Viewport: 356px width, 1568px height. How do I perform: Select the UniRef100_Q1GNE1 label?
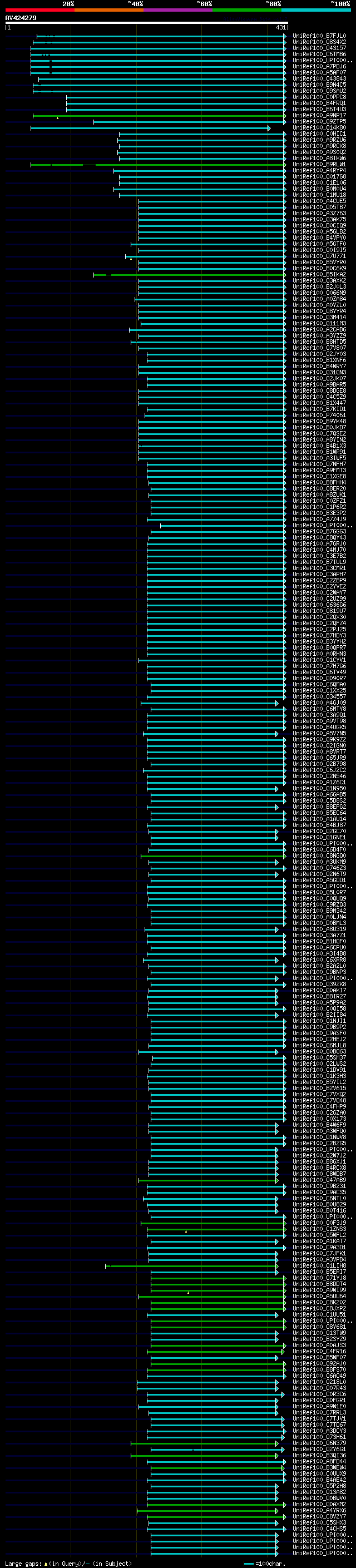[x=319, y=837]
